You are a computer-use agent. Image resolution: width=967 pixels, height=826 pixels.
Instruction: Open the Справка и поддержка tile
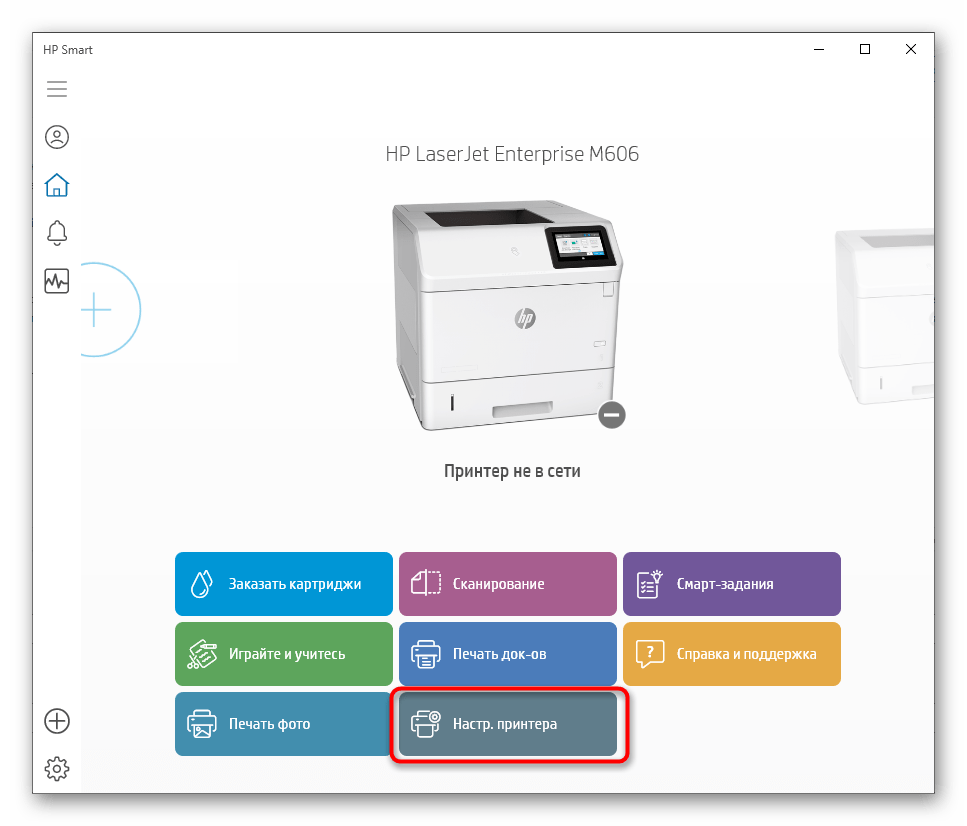point(731,654)
